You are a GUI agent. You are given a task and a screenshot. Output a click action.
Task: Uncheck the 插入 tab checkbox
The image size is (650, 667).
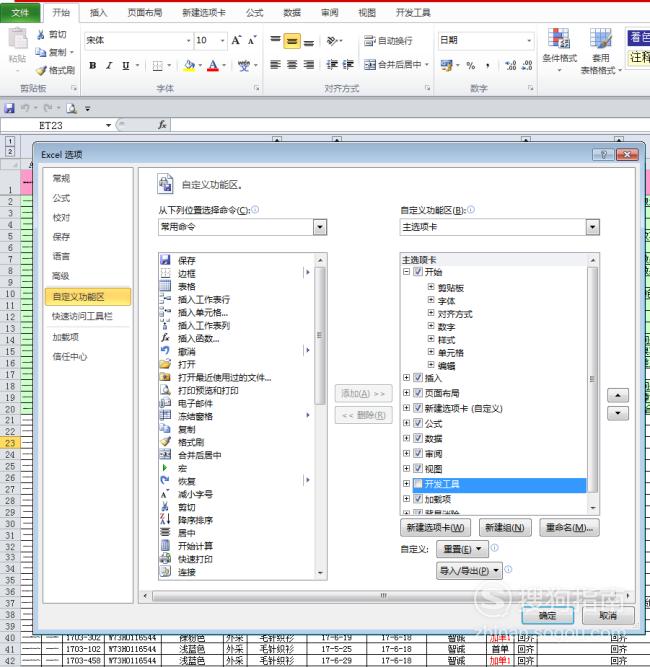[x=418, y=377]
